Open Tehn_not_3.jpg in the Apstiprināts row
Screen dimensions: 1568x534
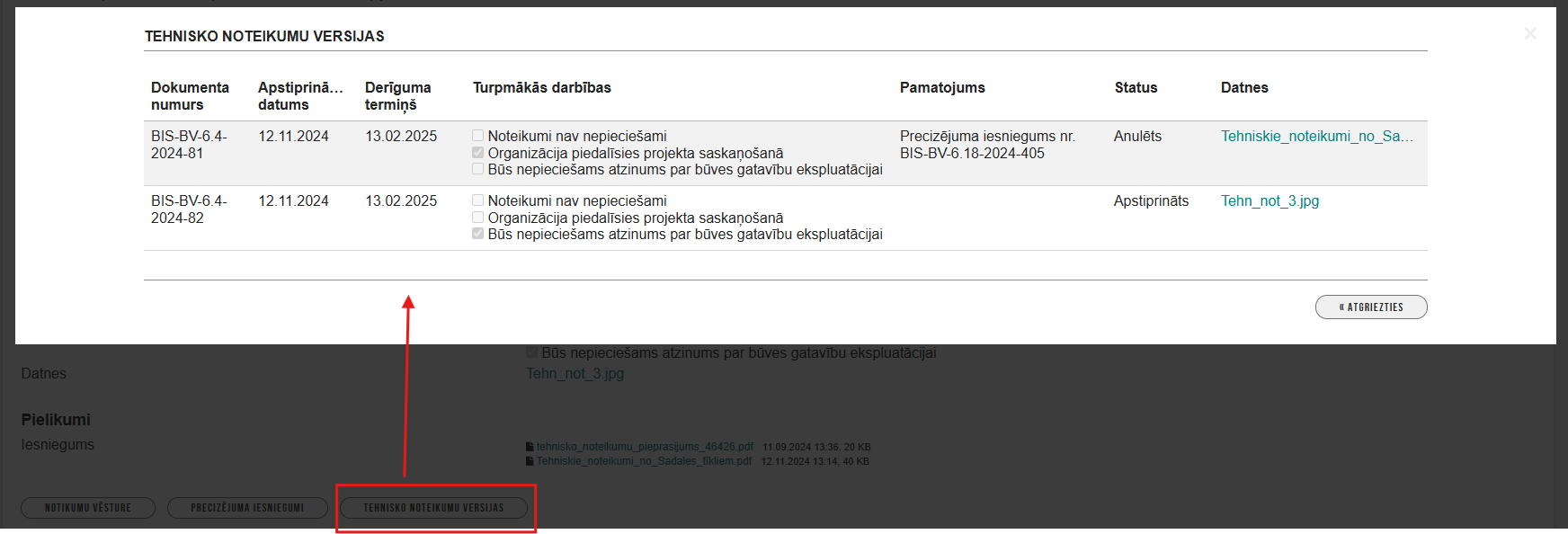tap(1270, 200)
